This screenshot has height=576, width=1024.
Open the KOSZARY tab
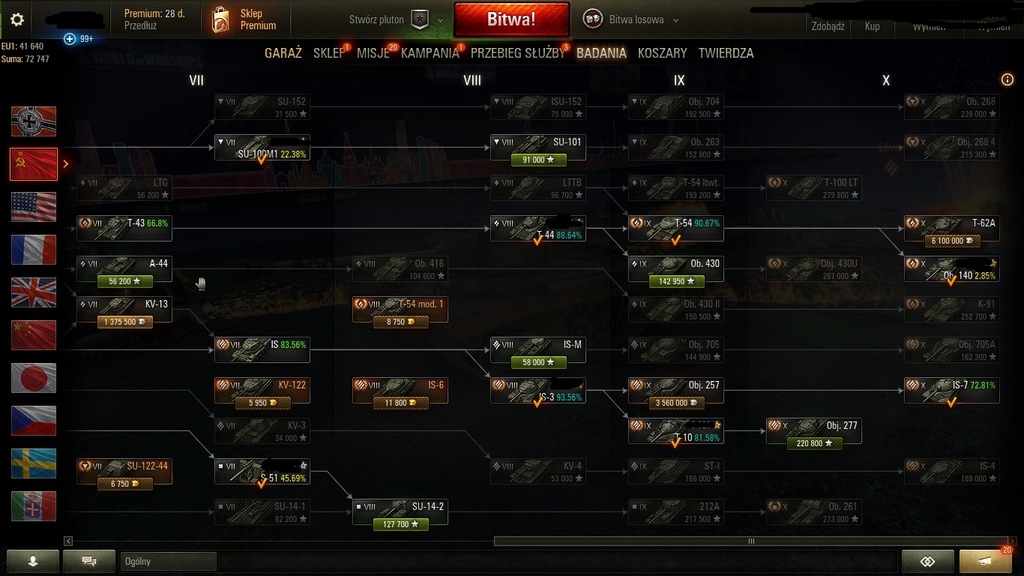662,53
